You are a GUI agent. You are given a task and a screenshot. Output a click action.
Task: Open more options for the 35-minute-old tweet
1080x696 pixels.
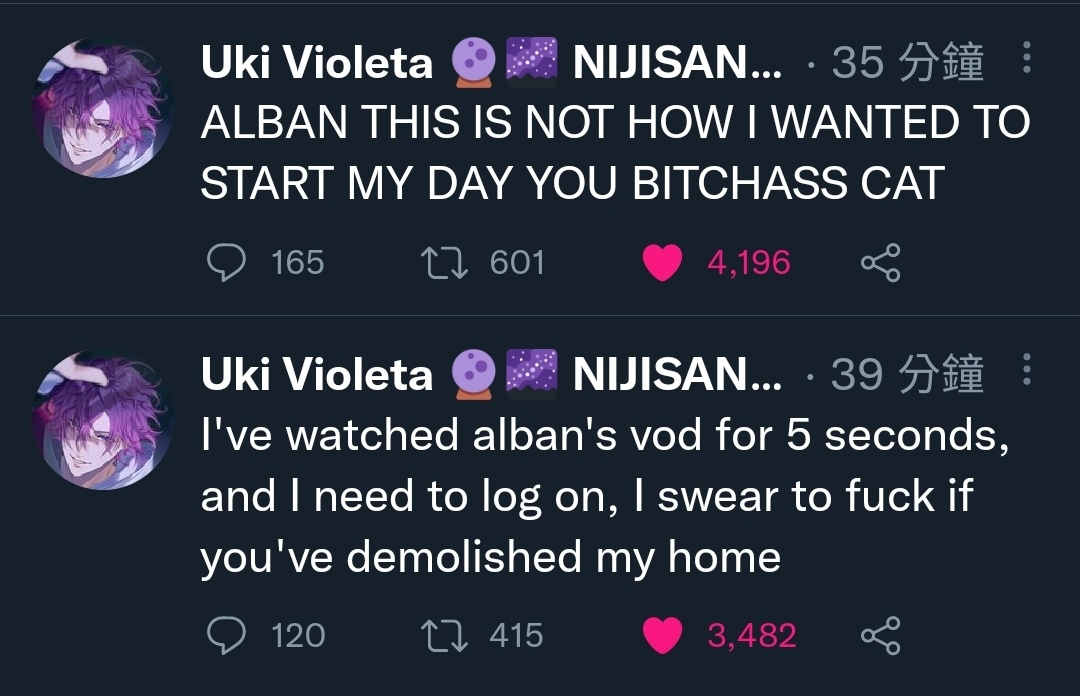click(1026, 57)
